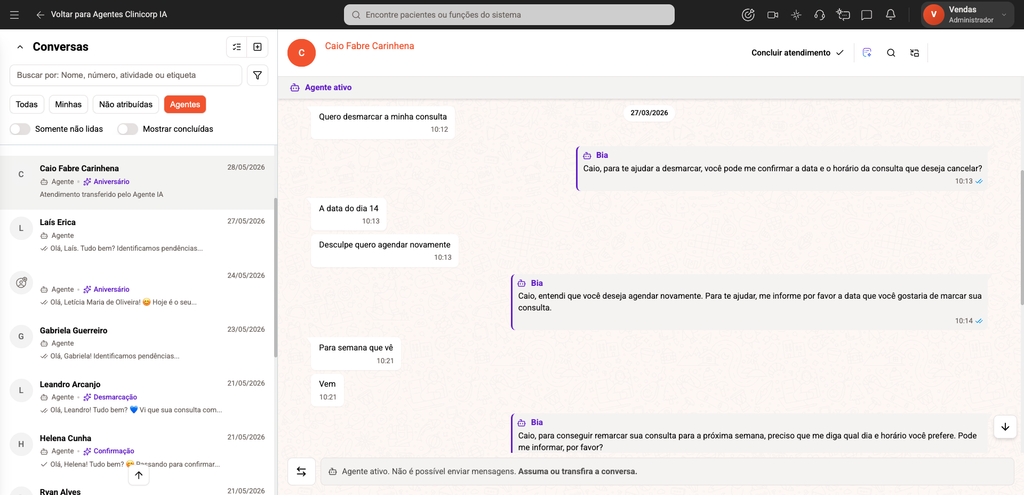Screen dimensions: 1024x495
Task: Open the Ryan Alves conversation
Action: (x=138, y=488)
